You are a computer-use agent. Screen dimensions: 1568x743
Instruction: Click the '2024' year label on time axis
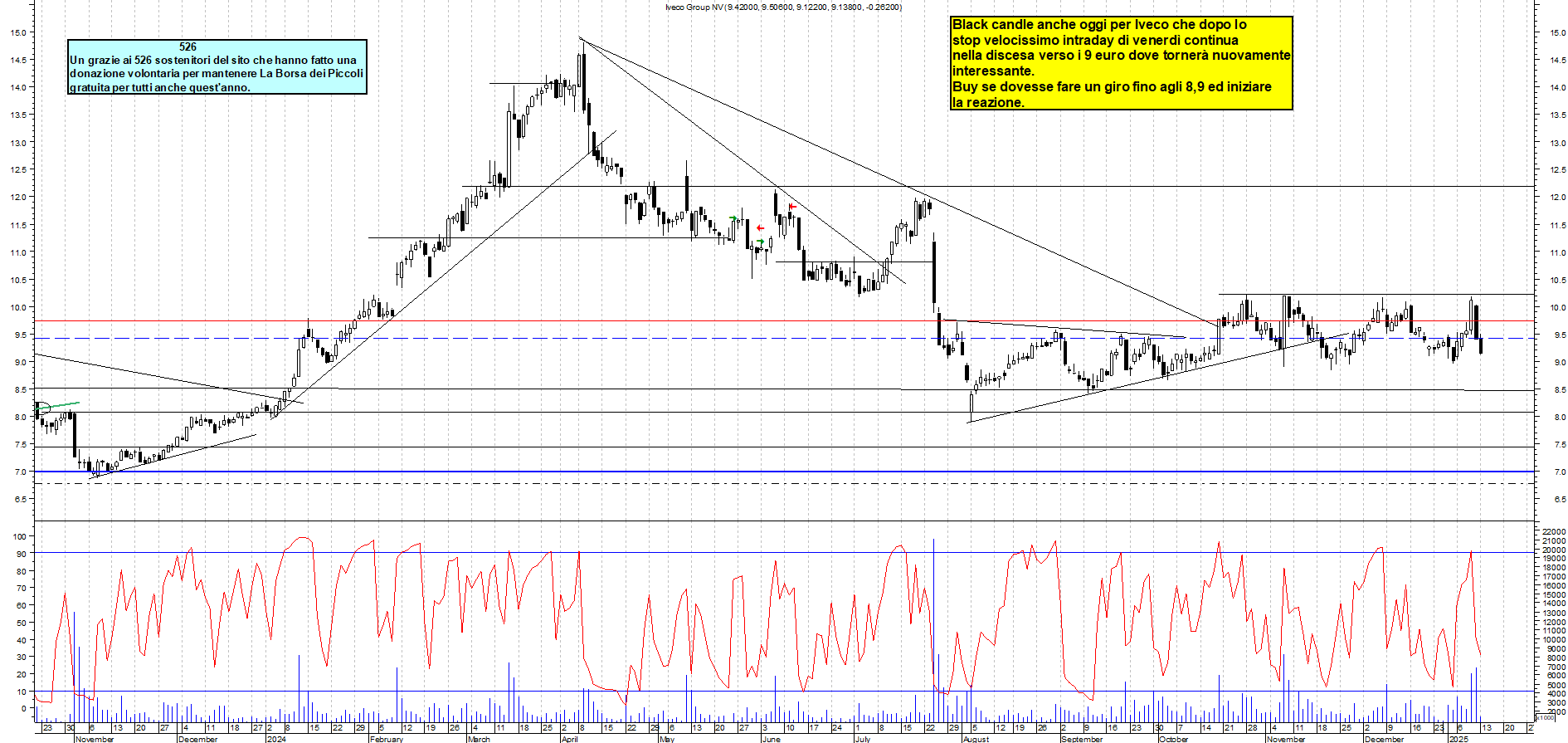tap(276, 739)
